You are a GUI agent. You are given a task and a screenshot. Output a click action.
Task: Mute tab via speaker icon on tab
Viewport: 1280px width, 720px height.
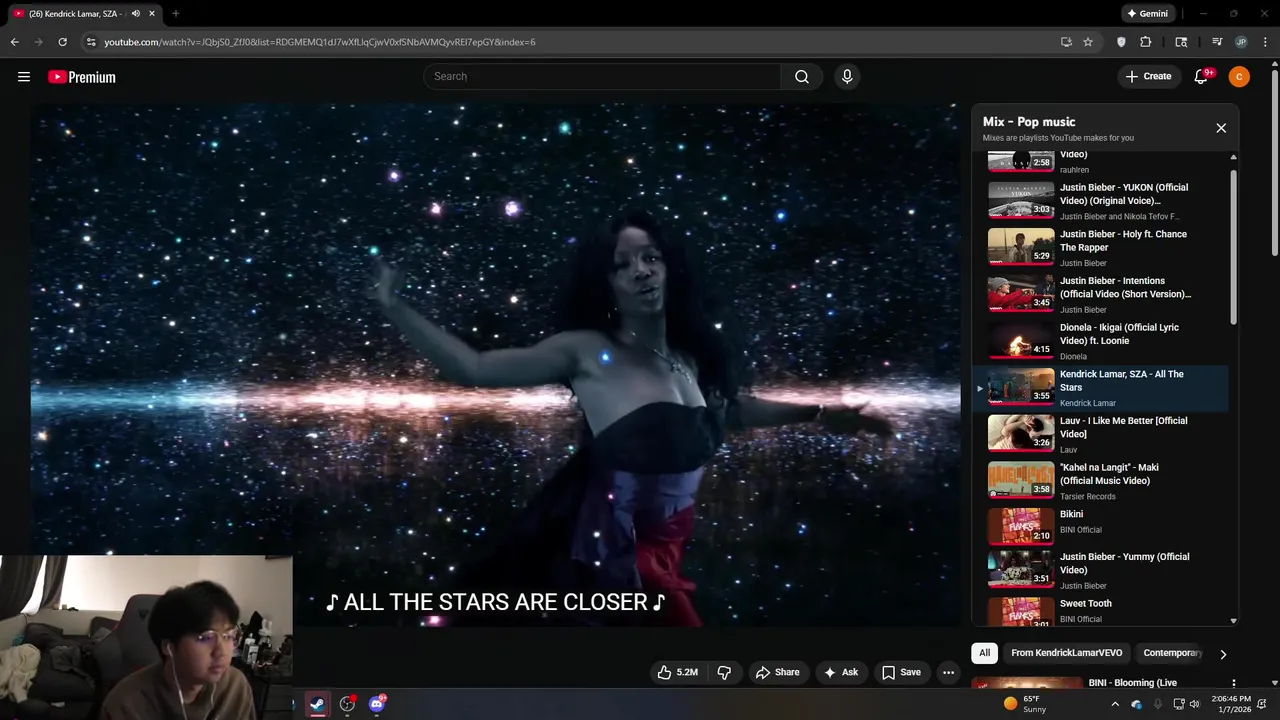coord(136,13)
